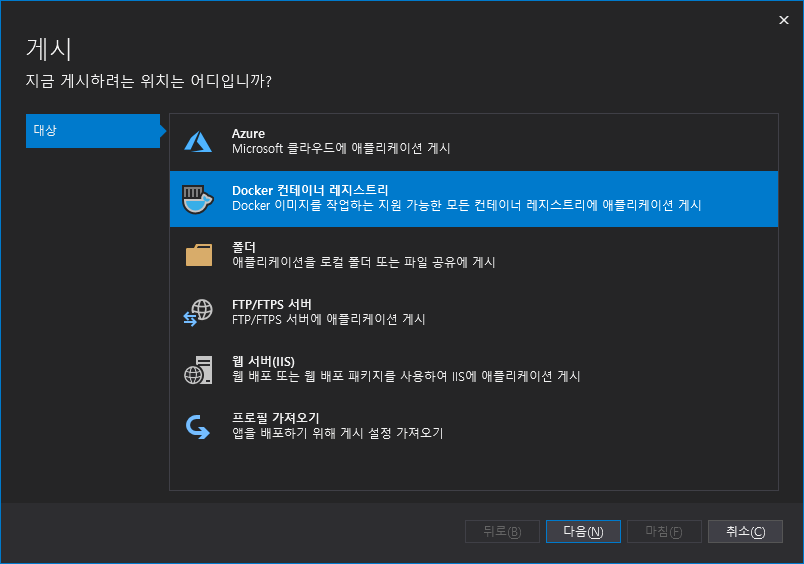This screenshot has height=564, width=804.
Task: Click the 다음(N) next button
Action: tap(584, 531)
